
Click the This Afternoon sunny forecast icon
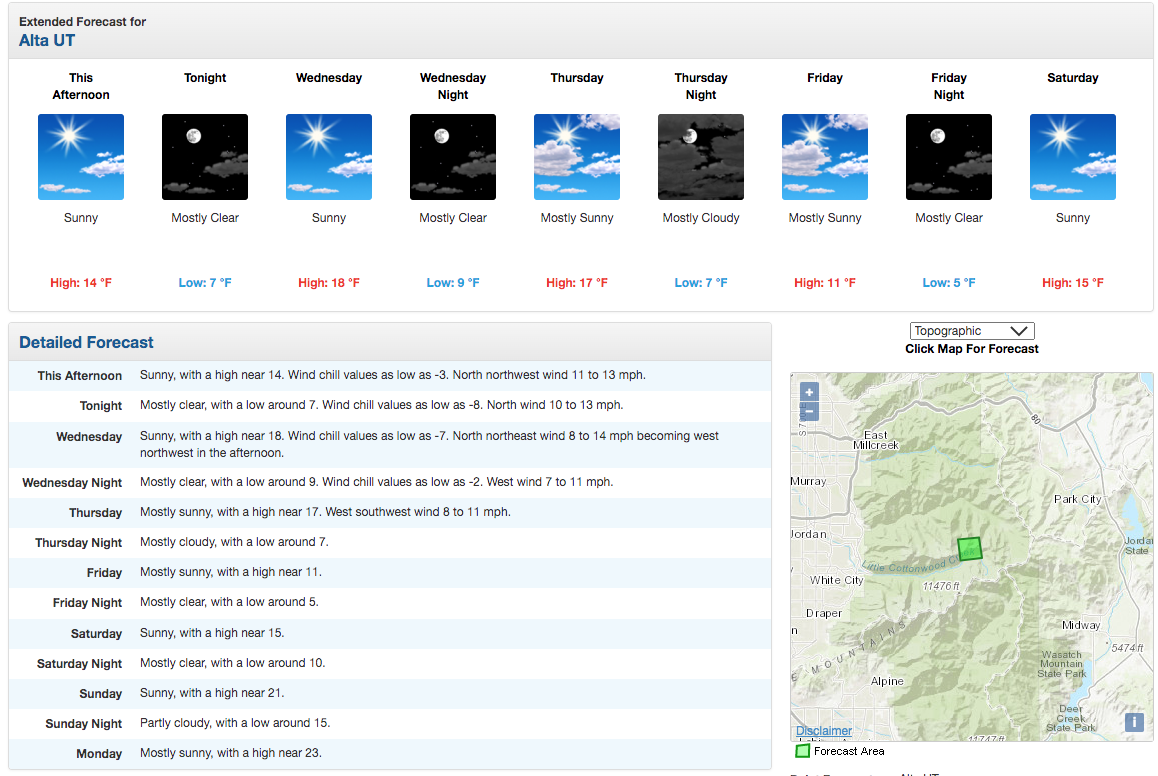pyautogui.click(x=81, y=157)
